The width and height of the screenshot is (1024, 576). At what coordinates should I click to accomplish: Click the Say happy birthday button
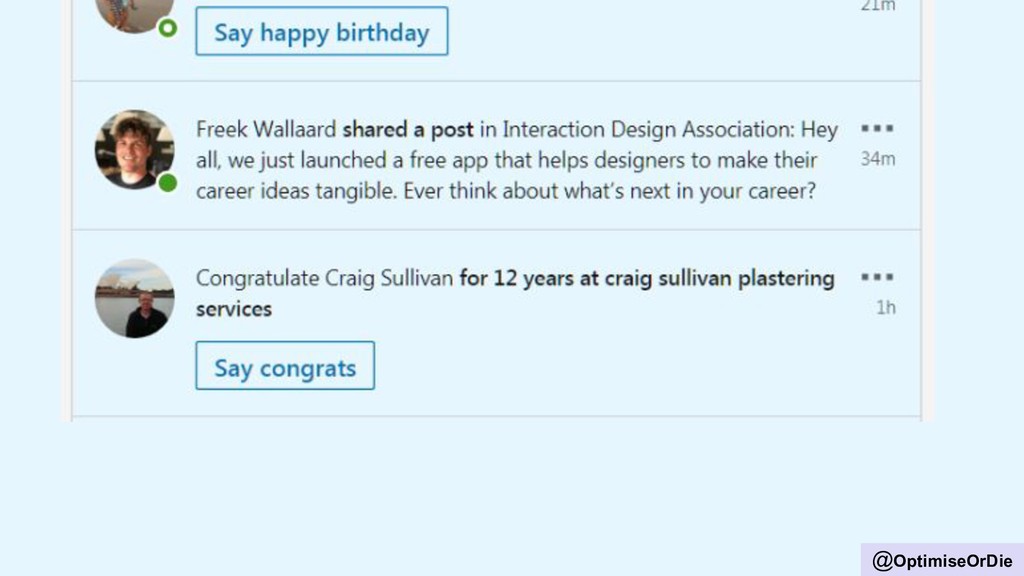tap(322, 31)
